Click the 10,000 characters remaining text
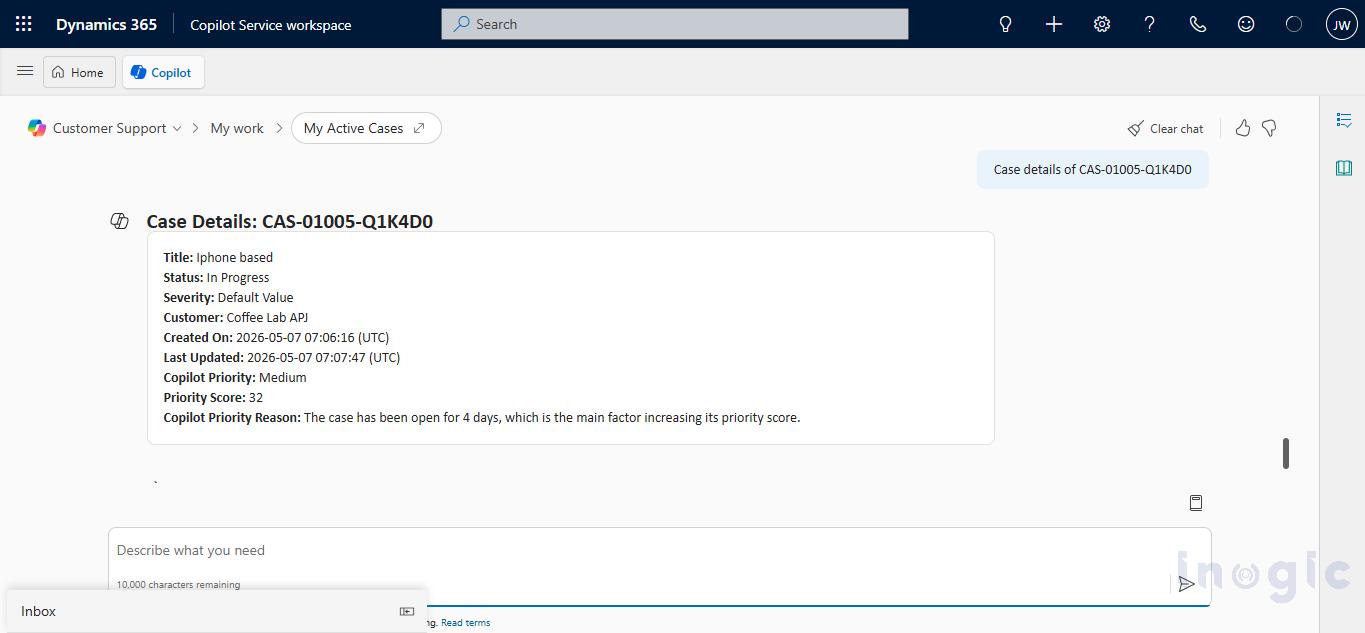1365x633 pixels. tap(178, 584)
